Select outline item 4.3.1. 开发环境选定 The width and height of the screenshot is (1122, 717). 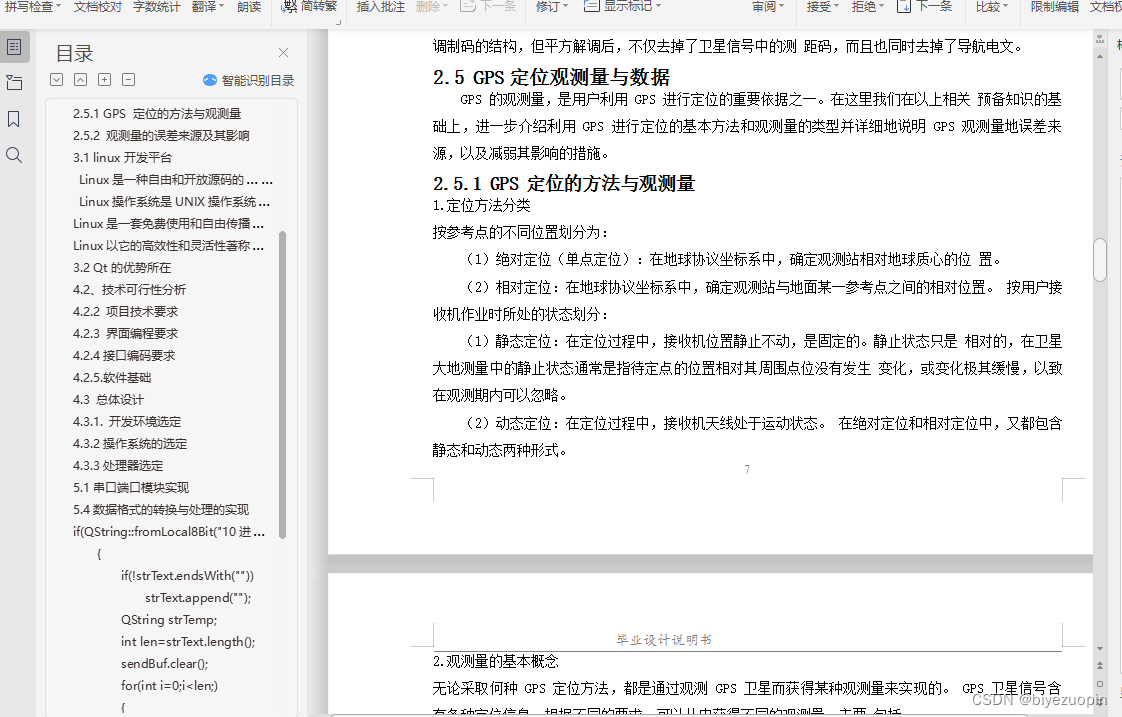(127, 422)
